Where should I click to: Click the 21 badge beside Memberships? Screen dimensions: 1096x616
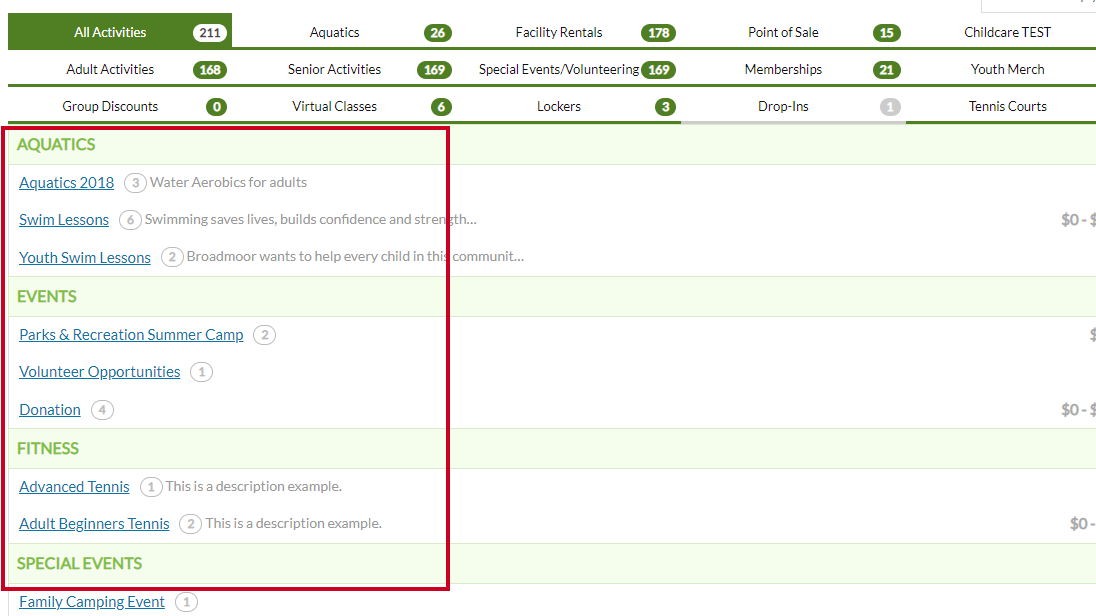click(x=886, y=69)
